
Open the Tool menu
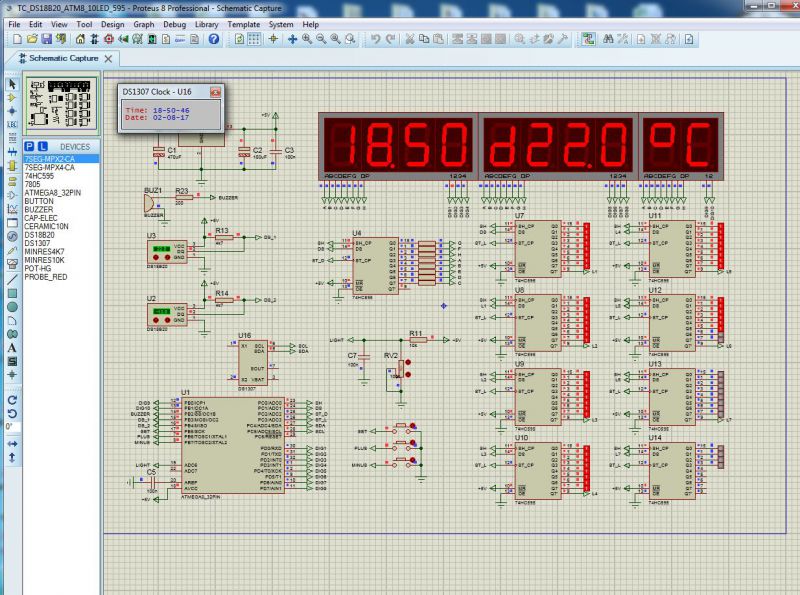(84, 24)
